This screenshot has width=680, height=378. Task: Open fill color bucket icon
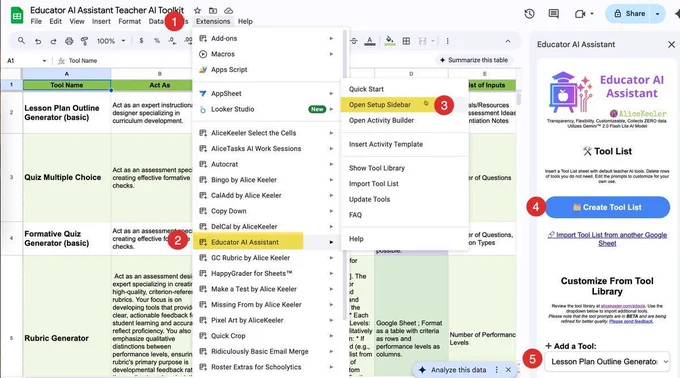(389, 41)
